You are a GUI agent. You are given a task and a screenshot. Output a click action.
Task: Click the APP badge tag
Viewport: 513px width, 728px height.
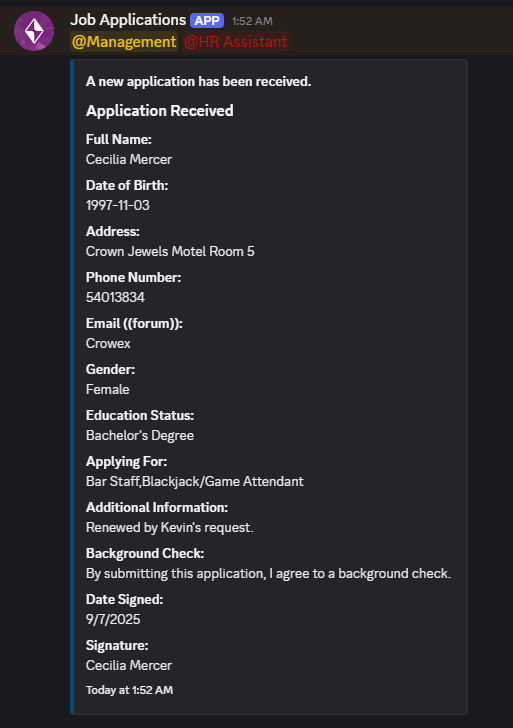[207, 20]
